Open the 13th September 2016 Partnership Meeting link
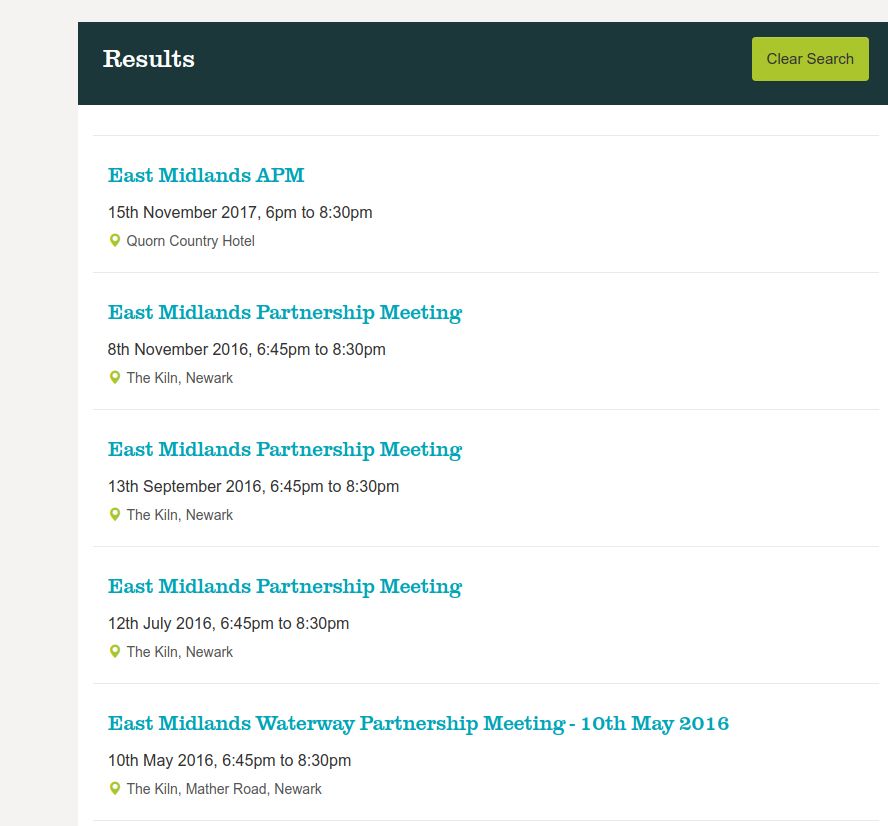 coord(284,449)
